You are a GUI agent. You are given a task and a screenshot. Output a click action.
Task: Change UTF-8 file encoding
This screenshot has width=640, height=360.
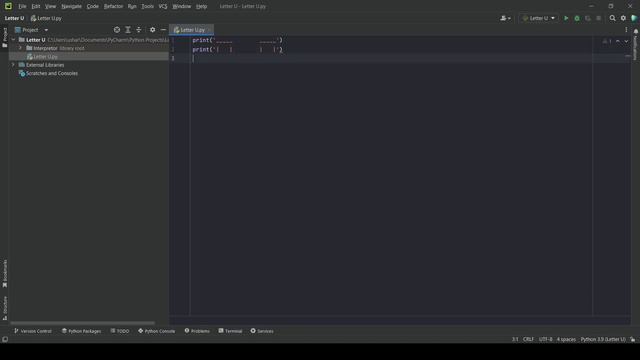[546, 339]
